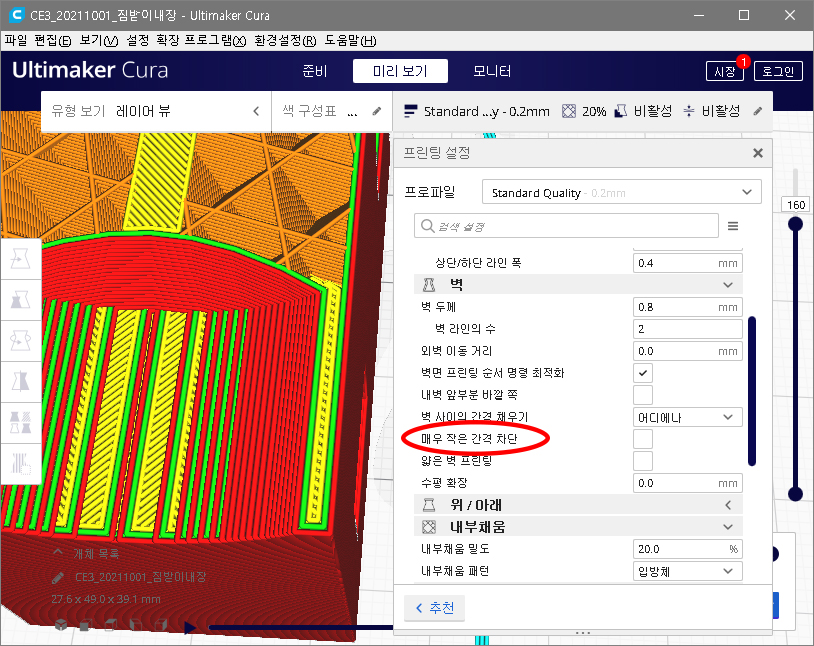Open the Support Blocker tool
Viewport: 814px width, 646px height.
20,464
